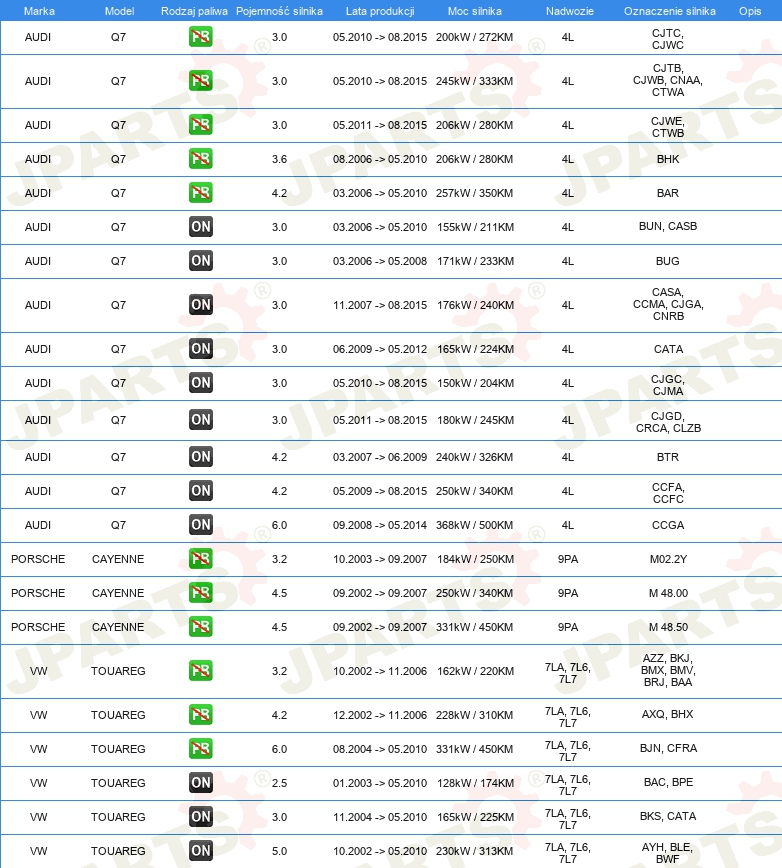Click diesel ON icon in Q7 CATA 165kW / 224KM row
The height and width of the screenshot is (868, 782).
tap(200, 349)
